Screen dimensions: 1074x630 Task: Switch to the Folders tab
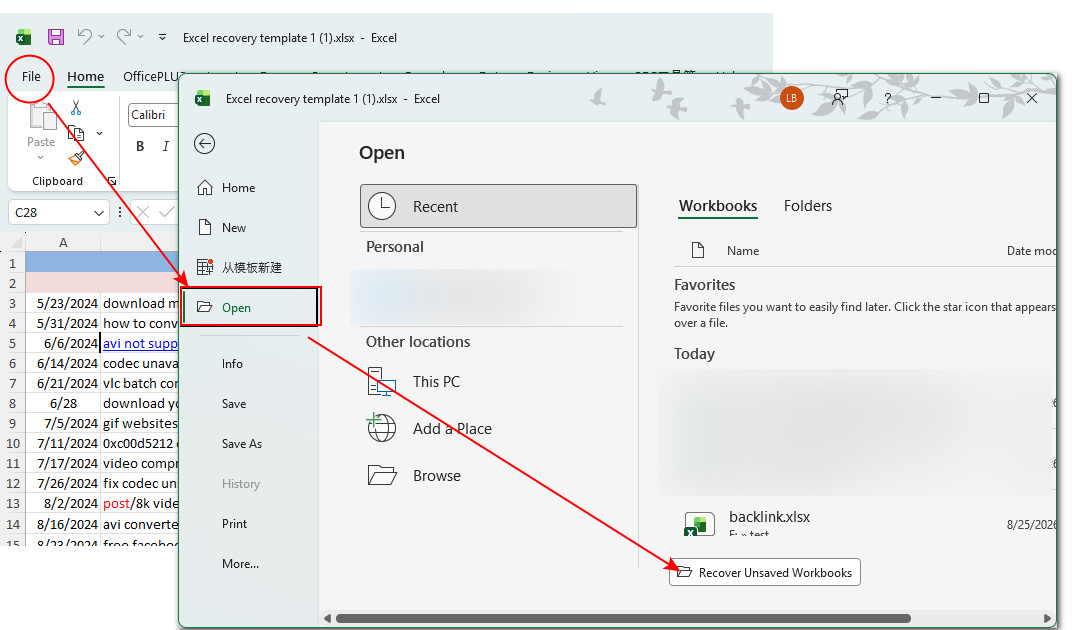pos(808,206)
